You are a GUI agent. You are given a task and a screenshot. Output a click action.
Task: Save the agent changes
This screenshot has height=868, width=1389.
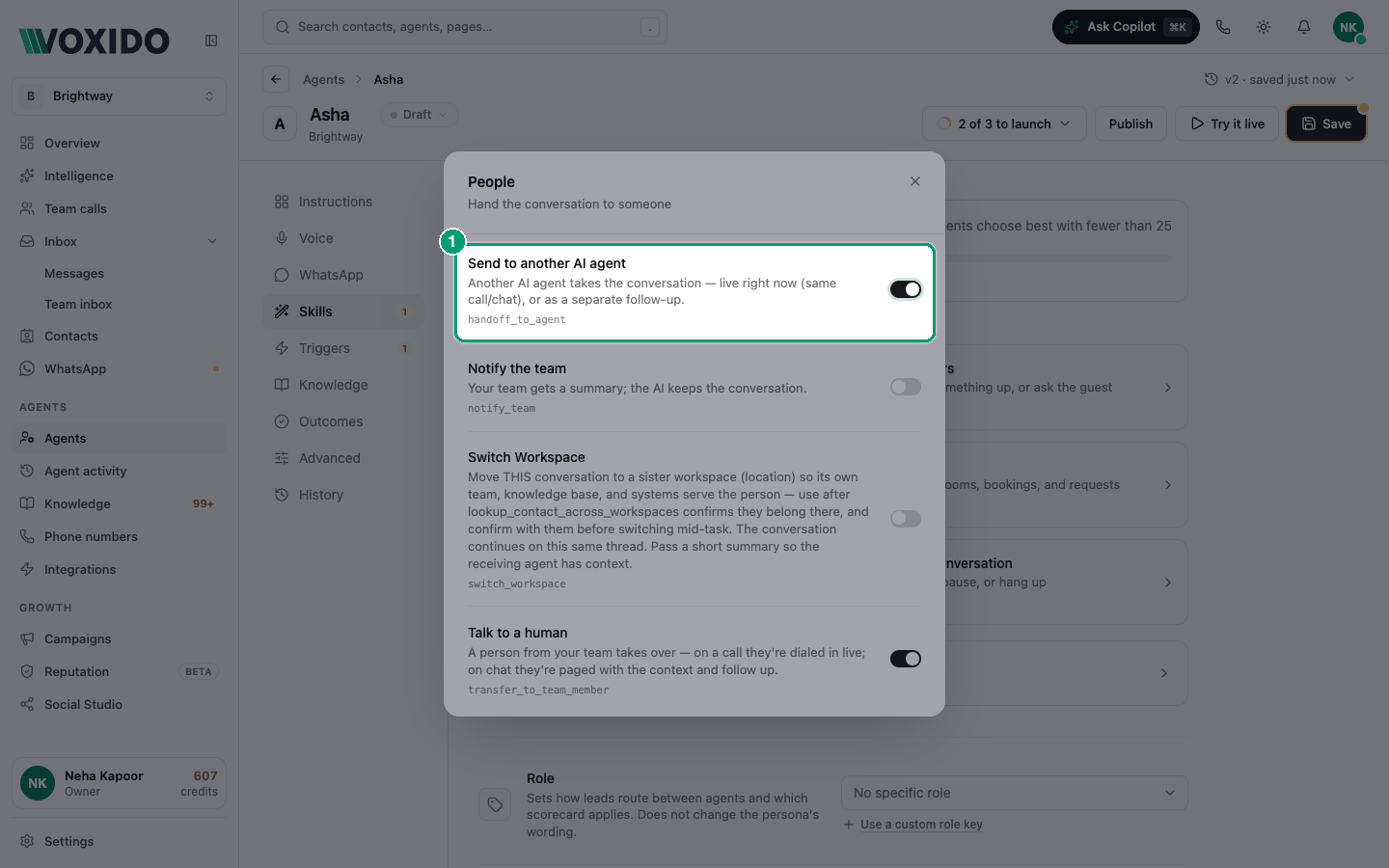click(1326, 123)
